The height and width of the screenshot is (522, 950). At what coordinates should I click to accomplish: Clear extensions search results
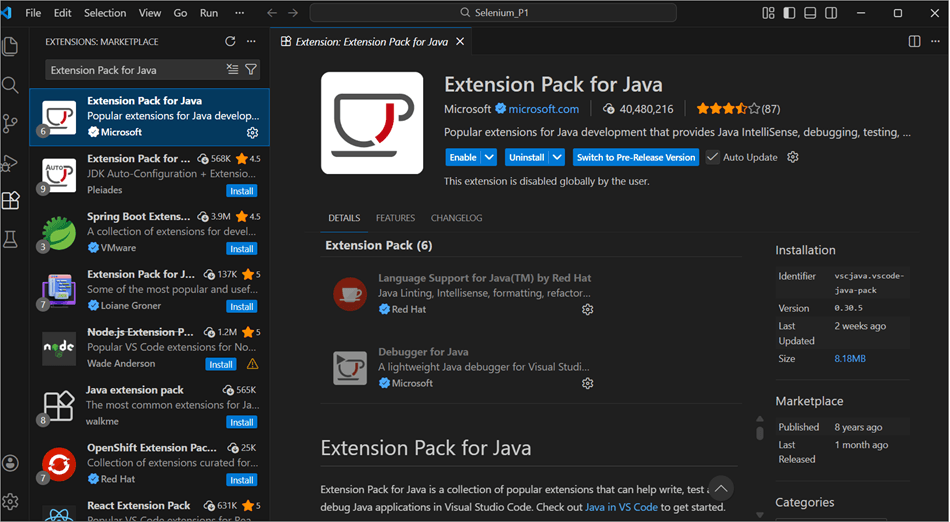(233, 70)
